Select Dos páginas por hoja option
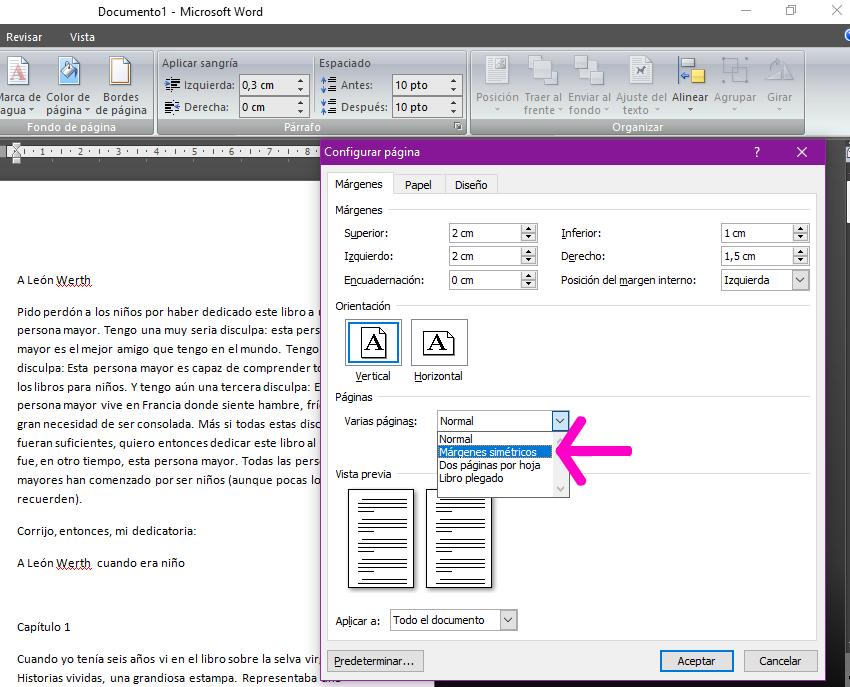Screen dimensions: 850x687 pyautogui.click(x=490, y=465)
